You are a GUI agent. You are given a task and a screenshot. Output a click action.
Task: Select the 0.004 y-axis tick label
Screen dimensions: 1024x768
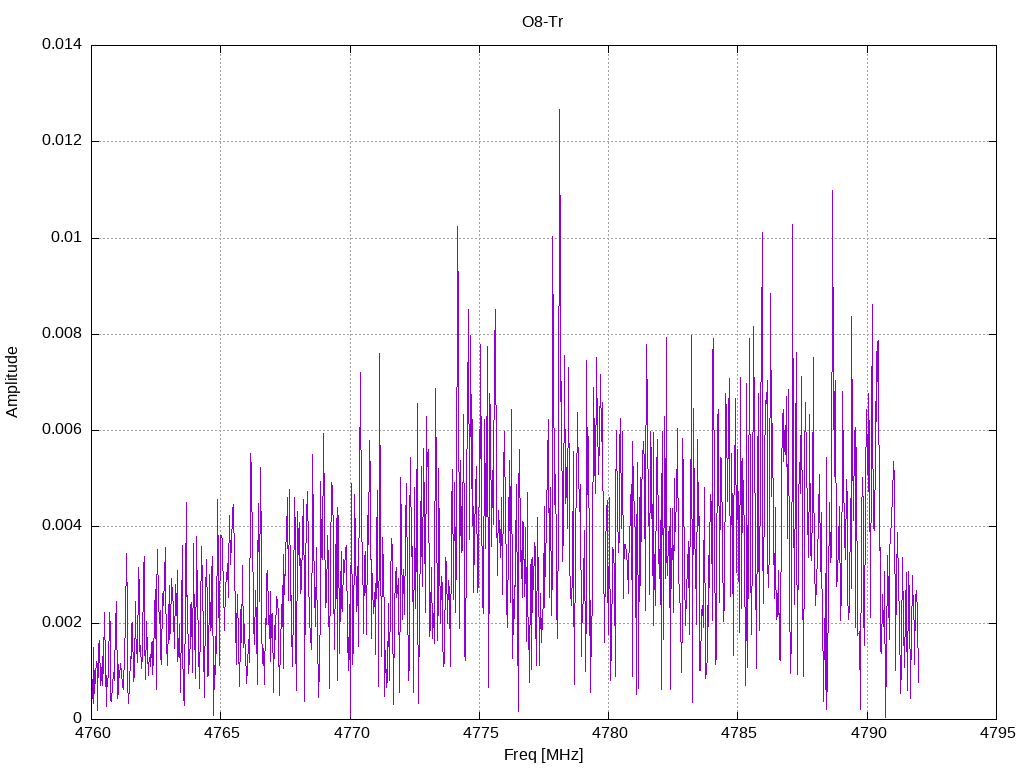(x=62, y=526)
